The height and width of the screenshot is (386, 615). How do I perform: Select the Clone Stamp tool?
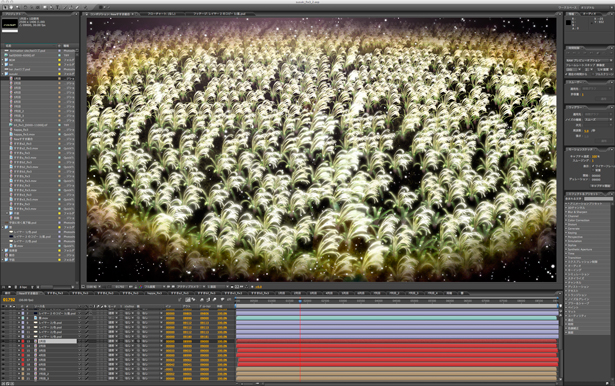(x=71, y=7)
